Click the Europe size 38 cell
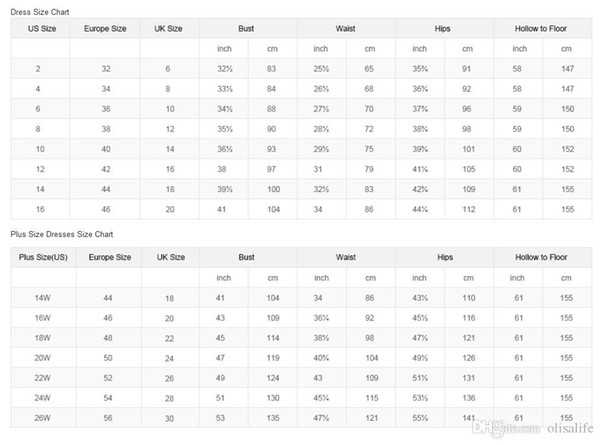Image resolution: width=600 pixels, height=445 pixels. click(x=106, y=129)
